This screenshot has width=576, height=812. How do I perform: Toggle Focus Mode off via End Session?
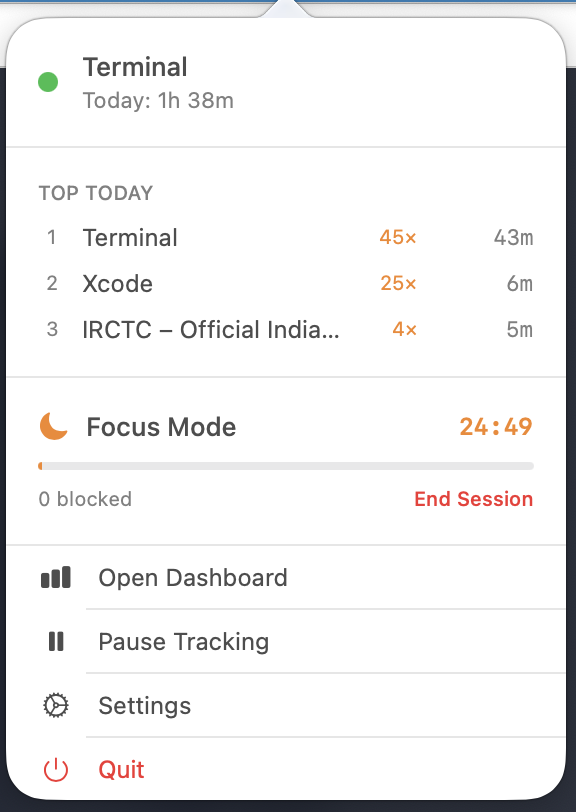point(473,498)
